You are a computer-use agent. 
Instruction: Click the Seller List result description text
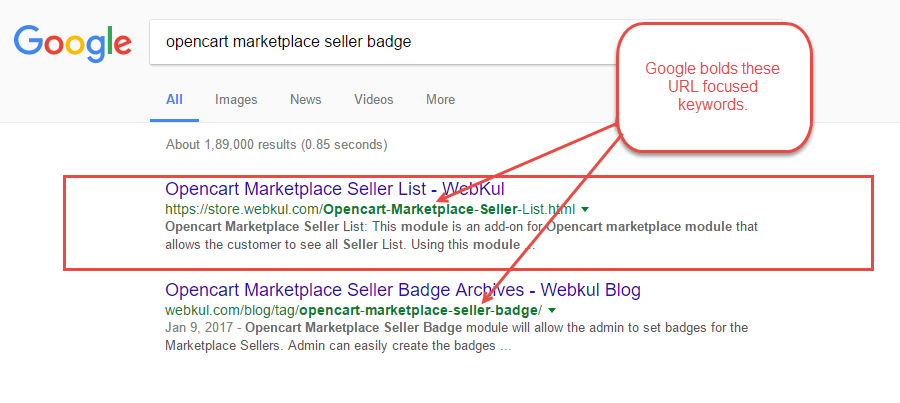click(460, 236)
